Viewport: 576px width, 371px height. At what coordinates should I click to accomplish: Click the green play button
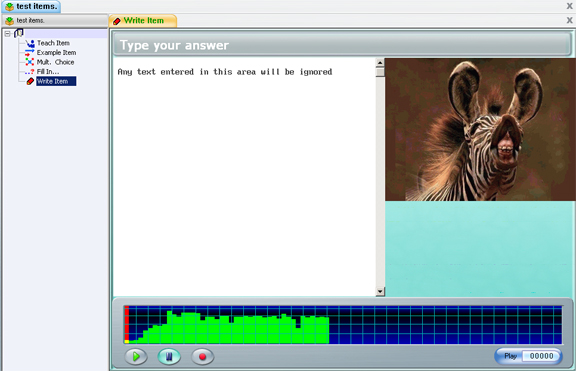(x=136, y=357)
